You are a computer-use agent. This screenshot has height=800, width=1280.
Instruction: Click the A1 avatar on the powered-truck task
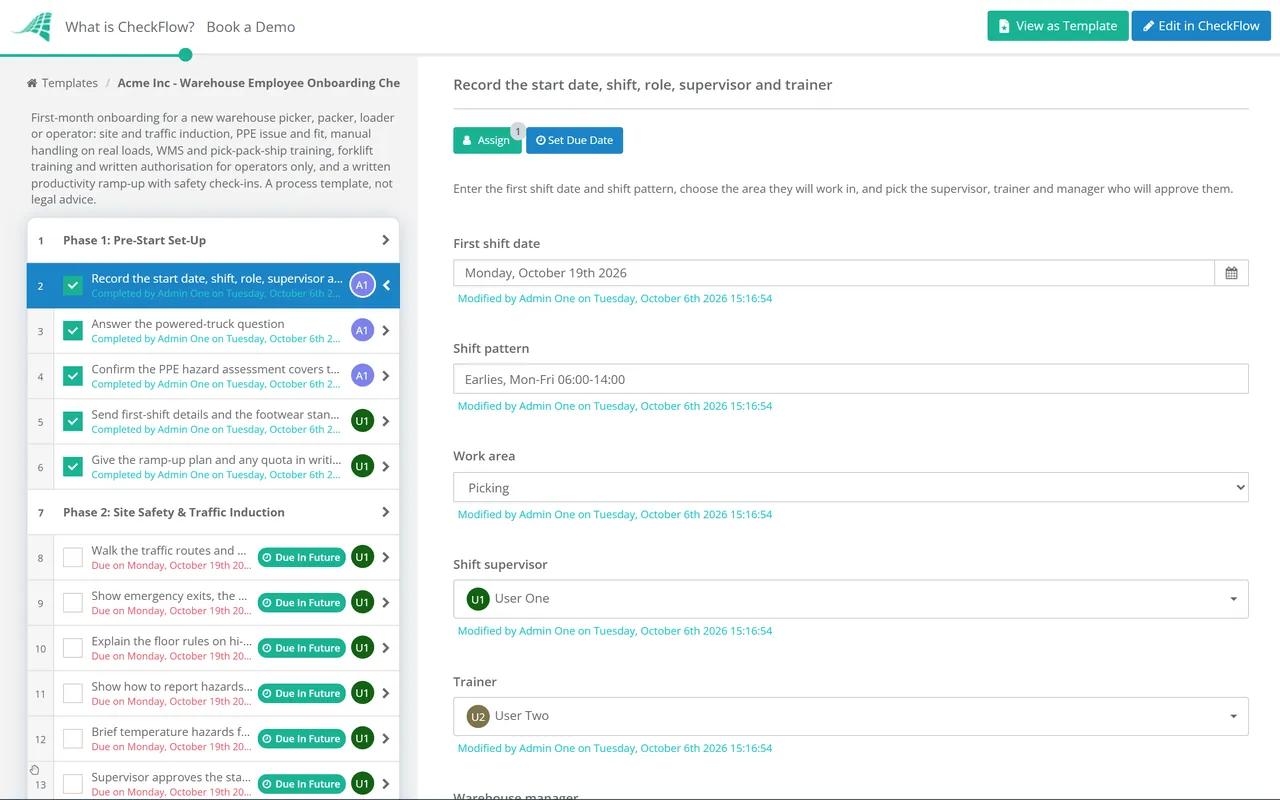tap(362, 330)
